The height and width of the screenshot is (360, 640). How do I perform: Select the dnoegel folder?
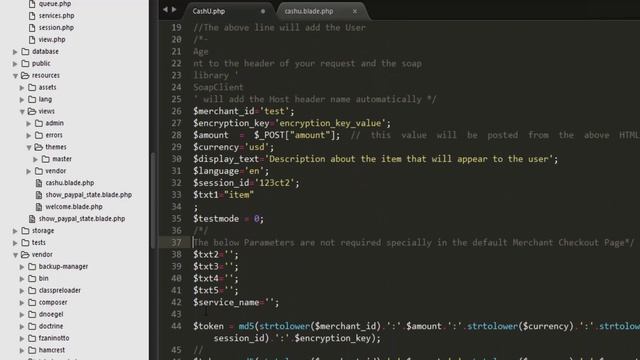point(51,314)
